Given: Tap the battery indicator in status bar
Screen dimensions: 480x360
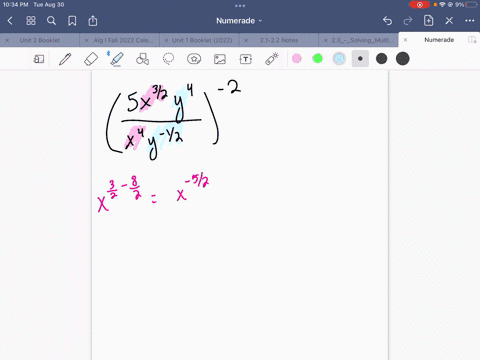Looking at the screenshot, I should 471,5.
